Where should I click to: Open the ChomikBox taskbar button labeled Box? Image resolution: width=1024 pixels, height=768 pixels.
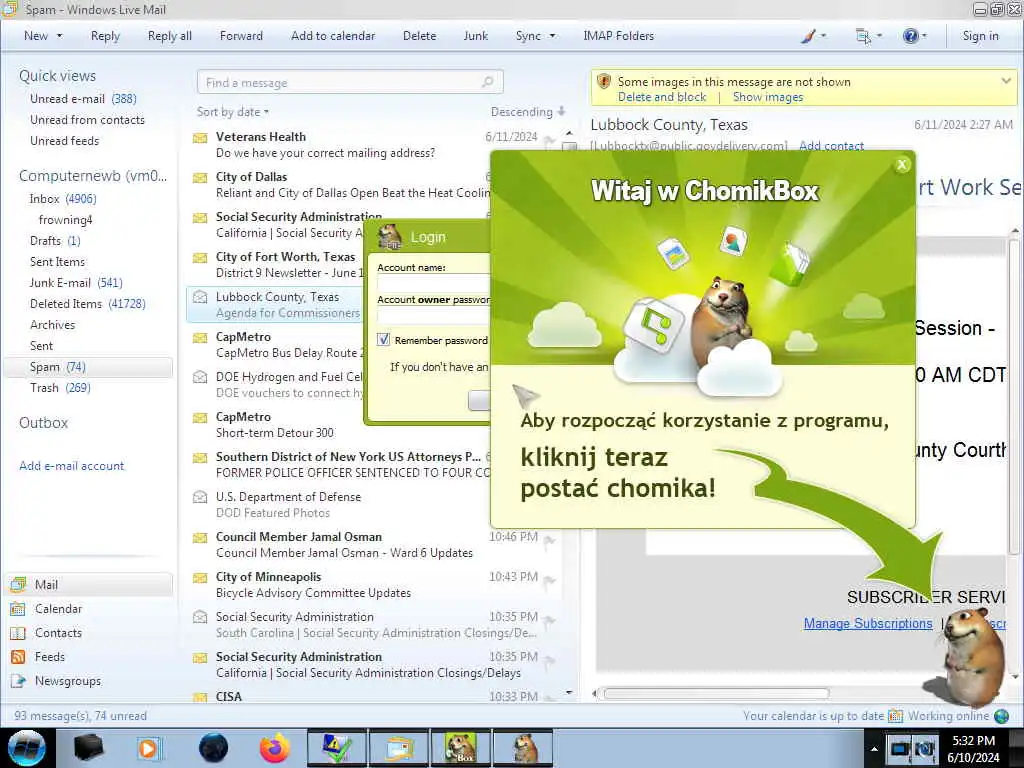click(460, 748)
